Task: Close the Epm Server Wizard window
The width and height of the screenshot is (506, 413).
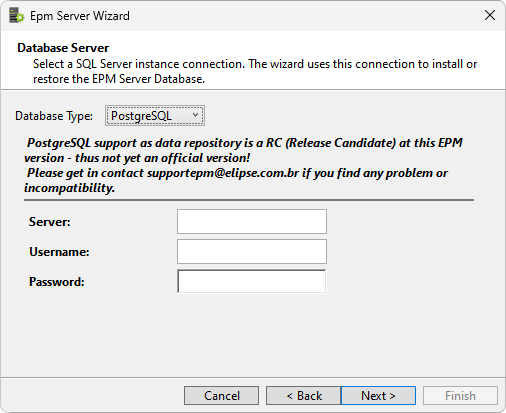Action: [490, 15]
